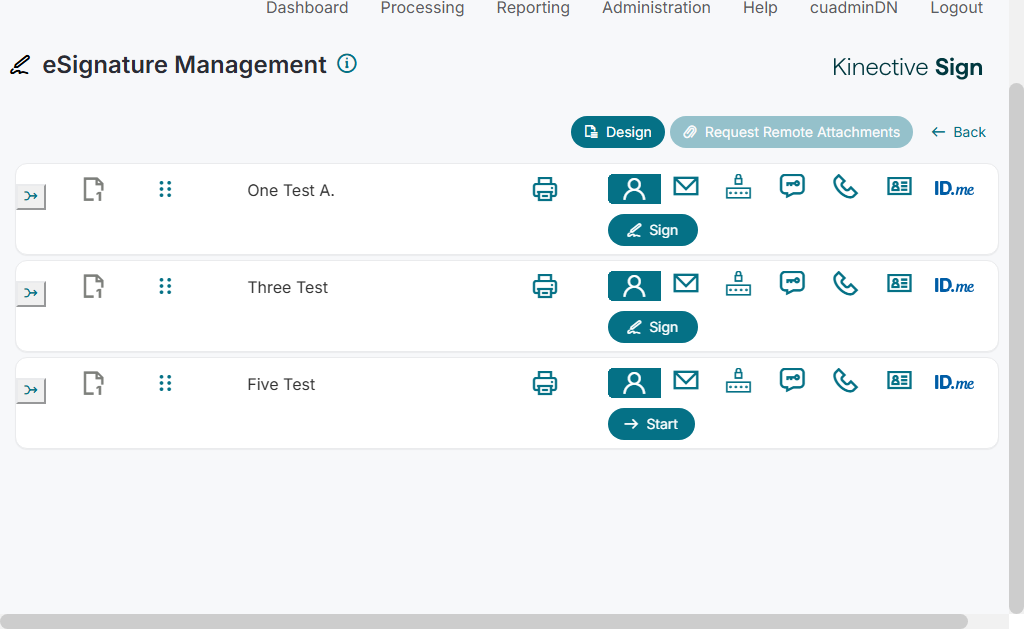Expand the One Test A. signer row
The image size is (1024, 629).
[x=31, y=197]
